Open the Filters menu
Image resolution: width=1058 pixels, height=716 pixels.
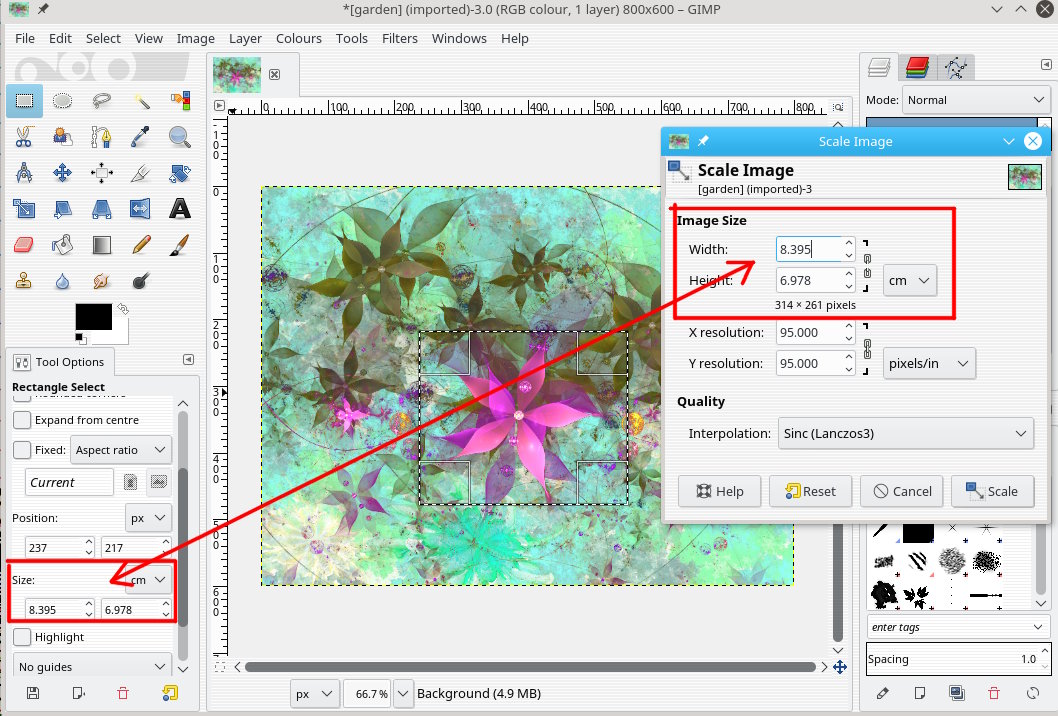tap(400, 38)
